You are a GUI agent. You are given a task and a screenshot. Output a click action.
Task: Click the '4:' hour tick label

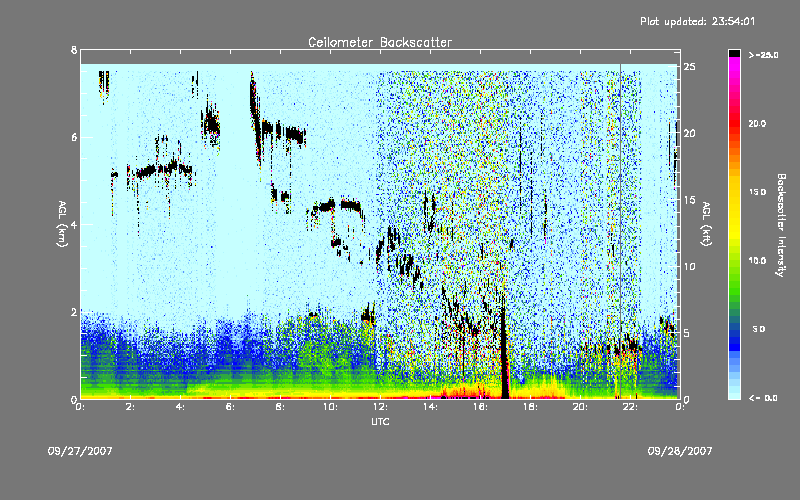(180, 407)
